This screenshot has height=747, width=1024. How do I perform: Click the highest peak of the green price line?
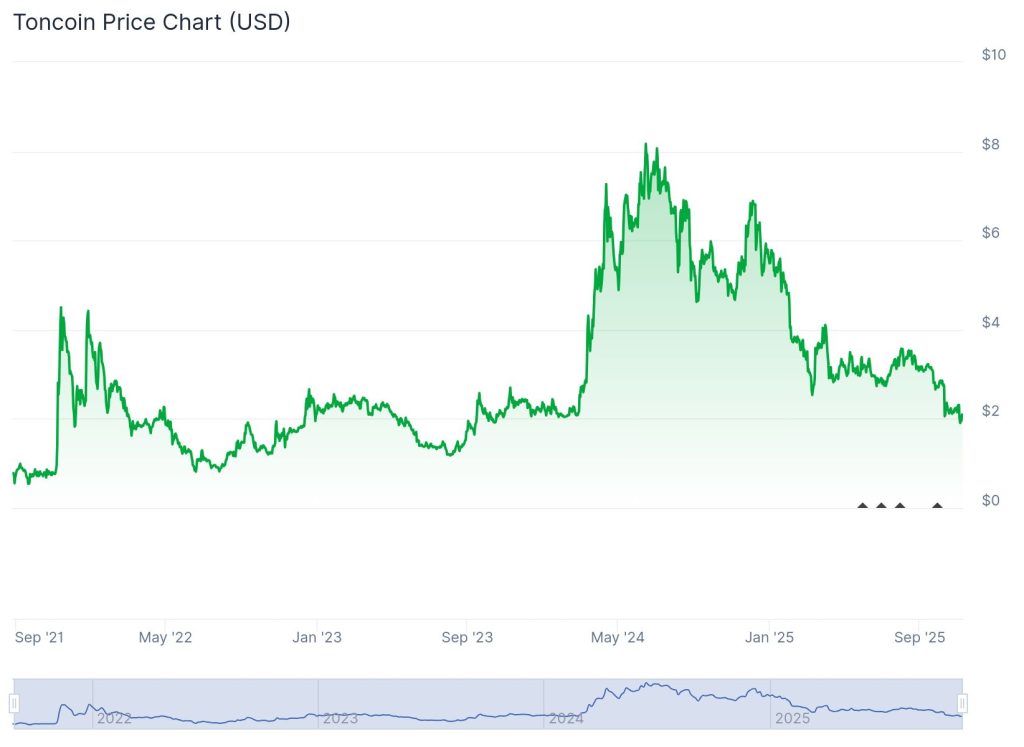[x=646, y=145]
